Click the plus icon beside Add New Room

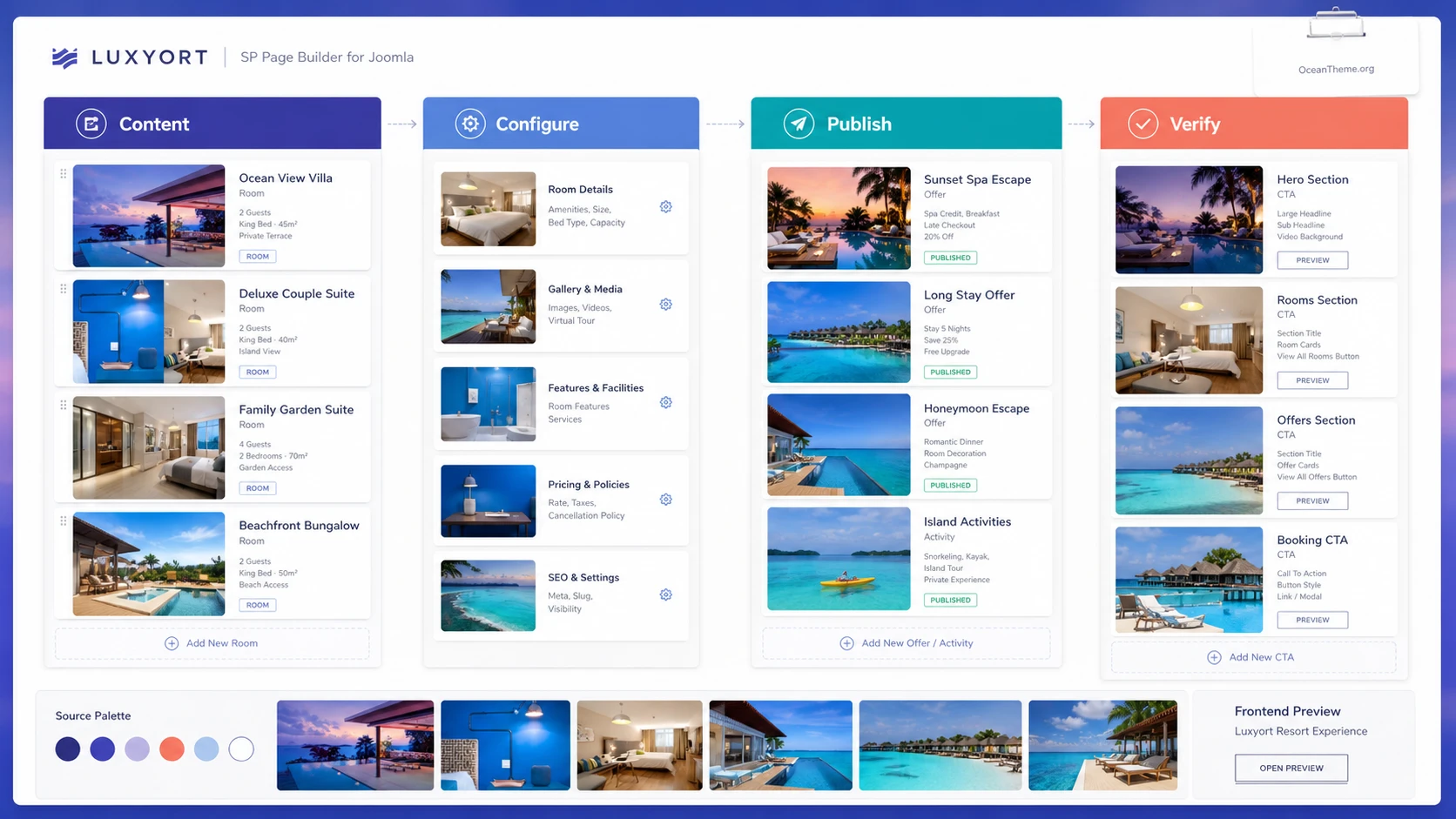172,643
